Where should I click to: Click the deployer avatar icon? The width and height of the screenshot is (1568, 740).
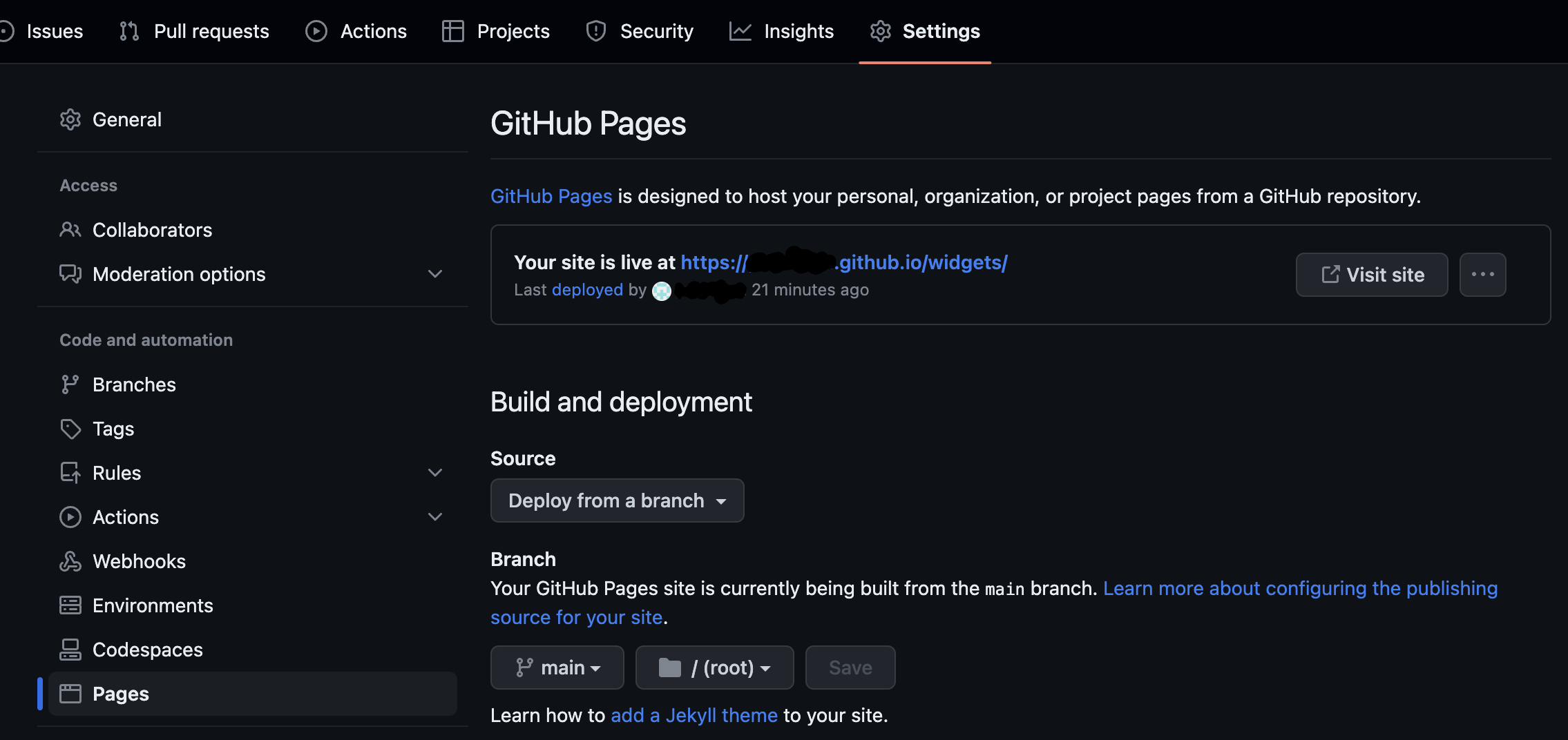click(x=662, y=291)
